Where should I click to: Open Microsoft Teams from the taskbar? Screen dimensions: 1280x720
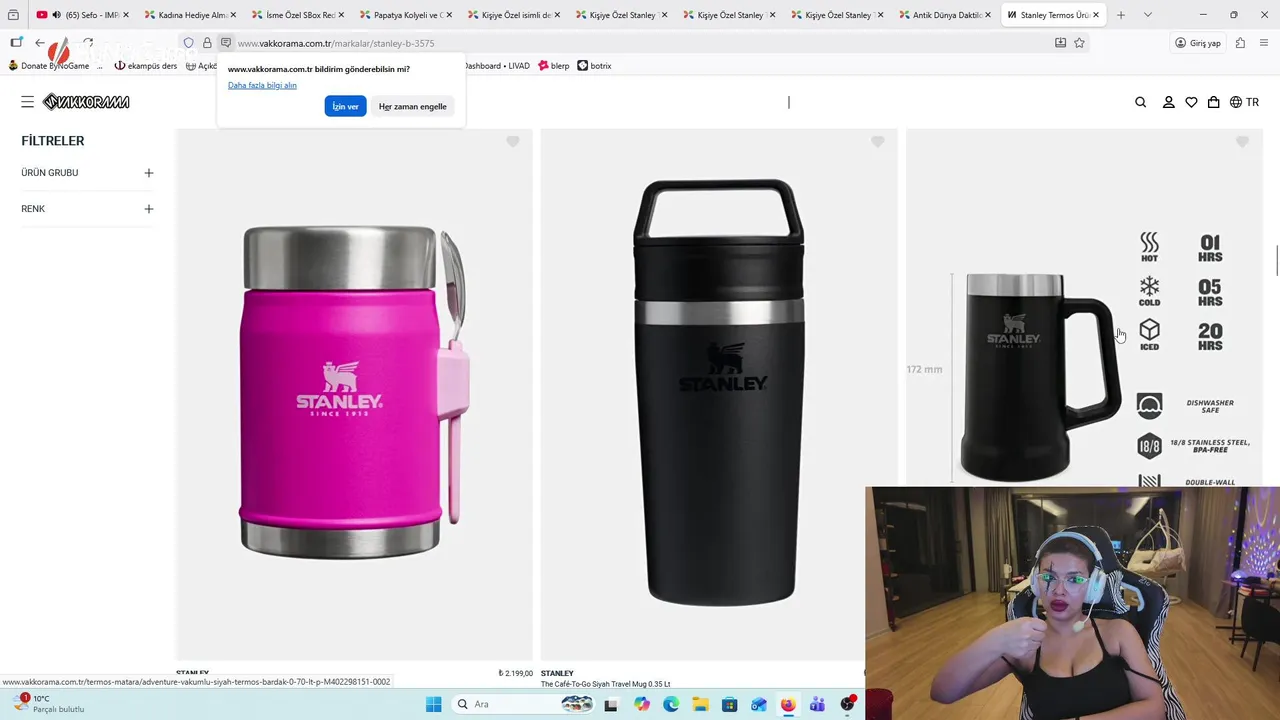click(818, 704)
